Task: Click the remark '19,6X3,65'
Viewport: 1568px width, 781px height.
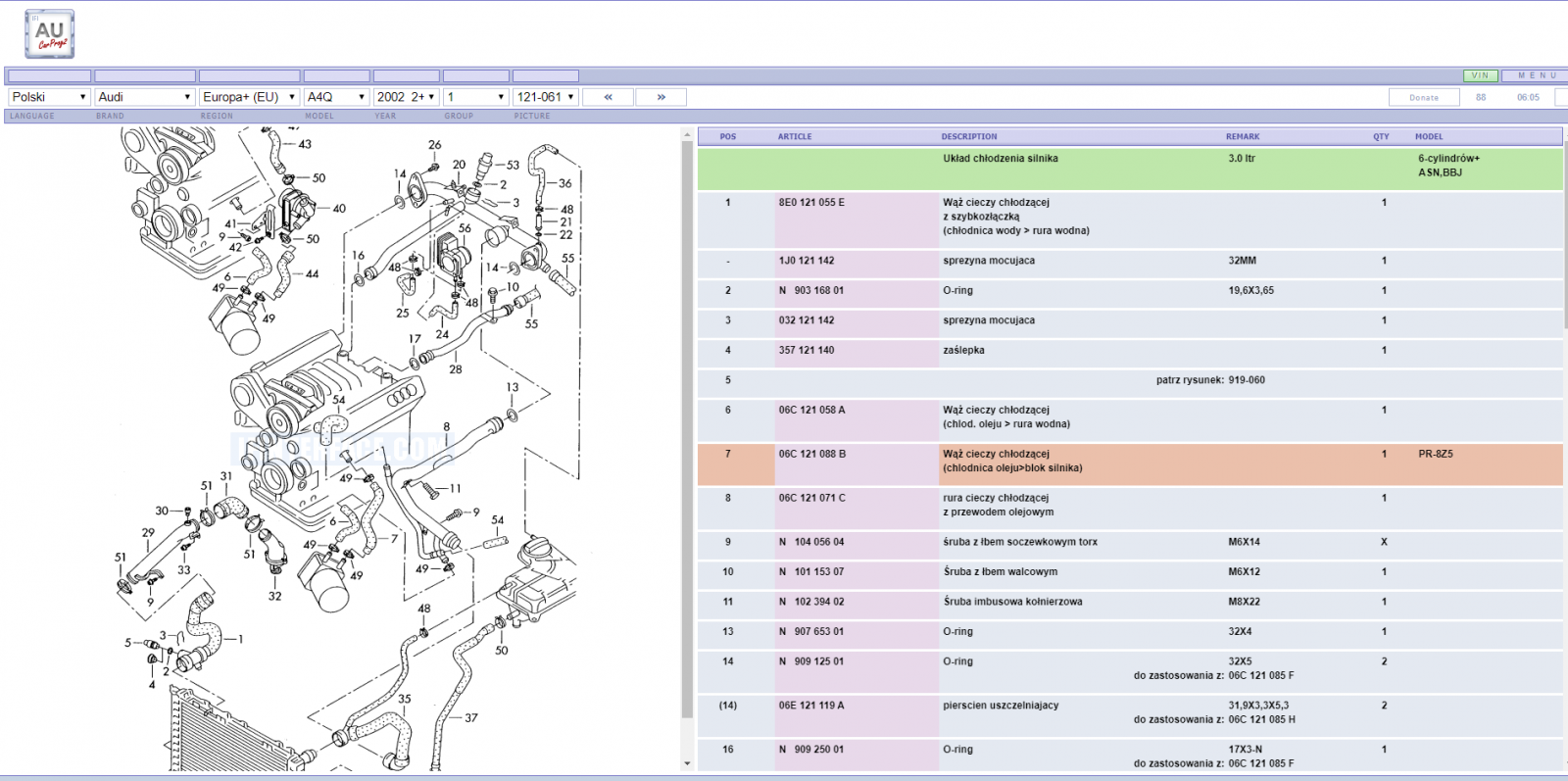Action: [x=1251, y=290]
